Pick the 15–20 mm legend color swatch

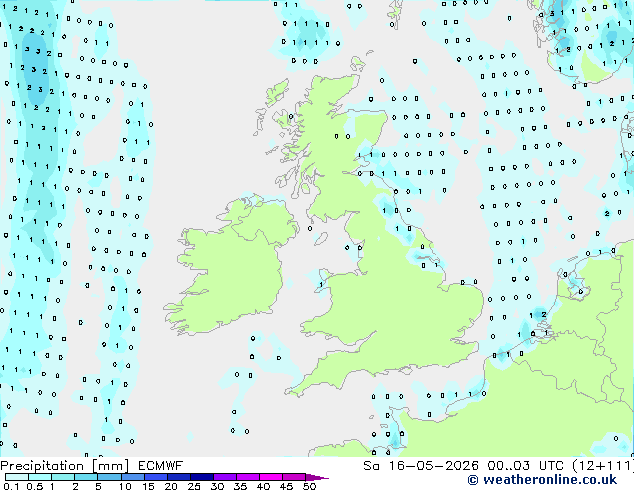155,477
